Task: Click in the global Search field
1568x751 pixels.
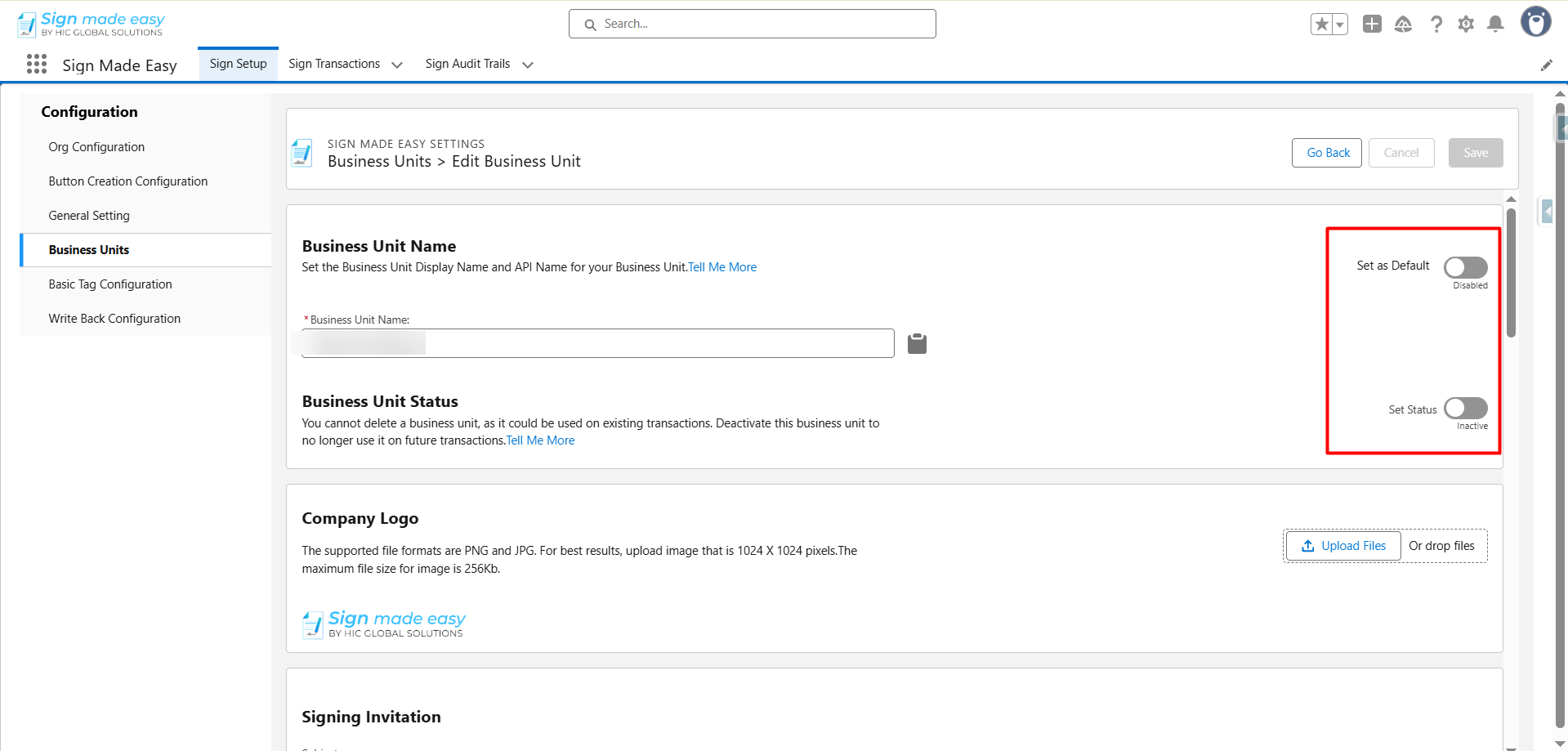Action: pos(752,24)
